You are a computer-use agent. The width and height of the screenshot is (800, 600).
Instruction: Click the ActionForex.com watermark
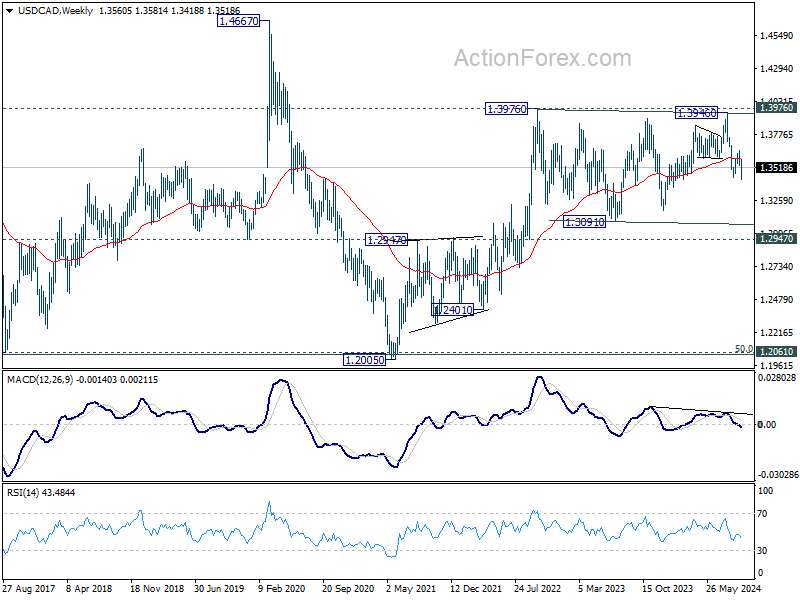click(x=542, y=58)
